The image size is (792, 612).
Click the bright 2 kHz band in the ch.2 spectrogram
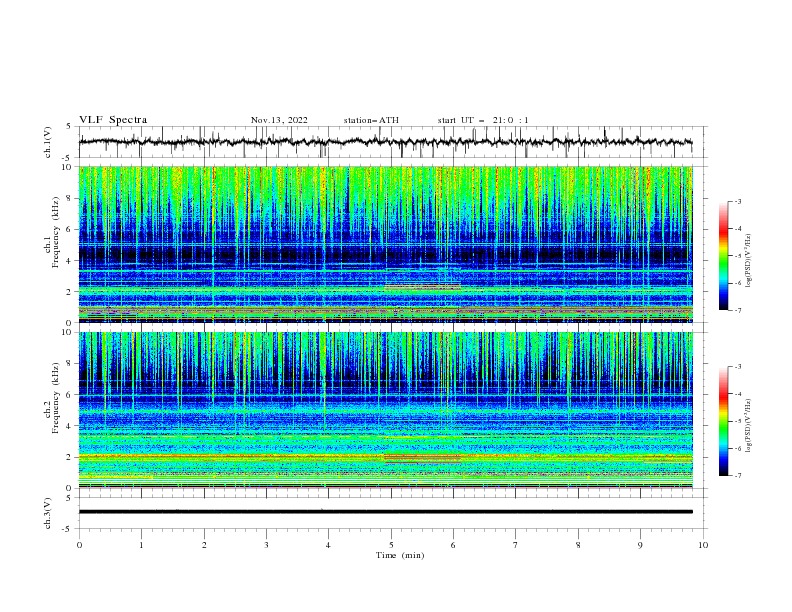click(x=385, y=457)
